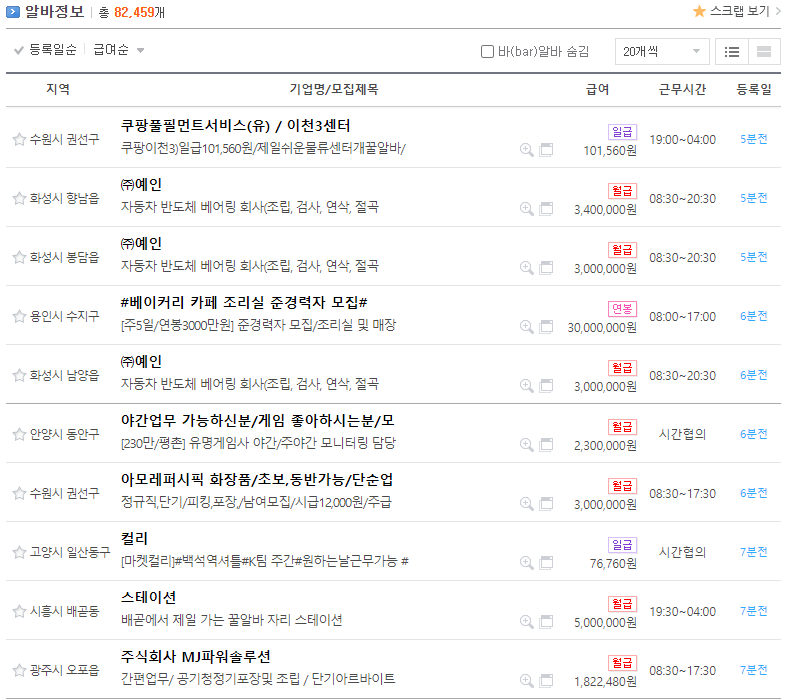Open magnifier preview for ㈜예인 봉담읍 listing
The image size is (785, 700).
pos(527,268)
